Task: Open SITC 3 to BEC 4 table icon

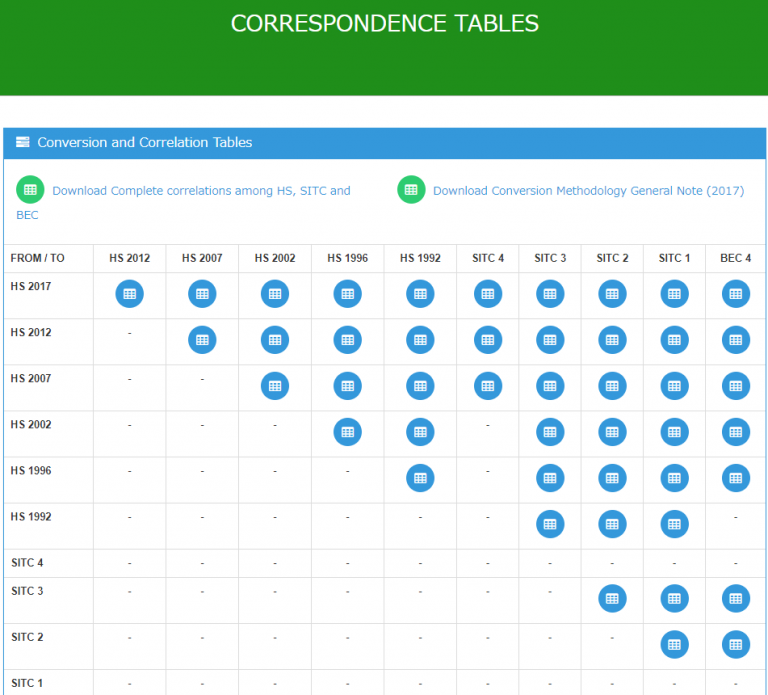Action: coord(736,598)
